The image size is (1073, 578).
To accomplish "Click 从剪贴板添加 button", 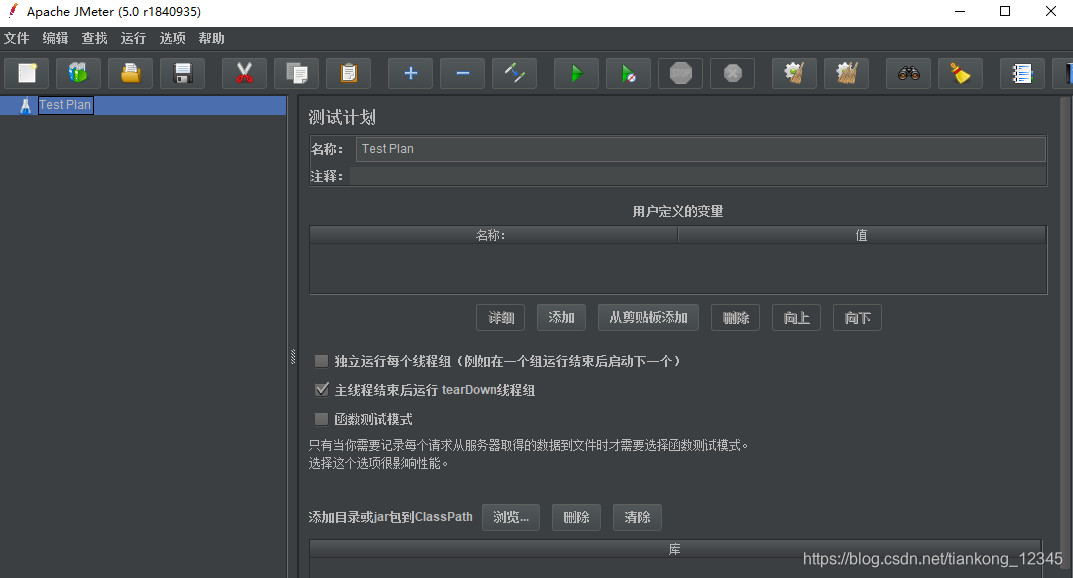I will [x=648, y=317].
